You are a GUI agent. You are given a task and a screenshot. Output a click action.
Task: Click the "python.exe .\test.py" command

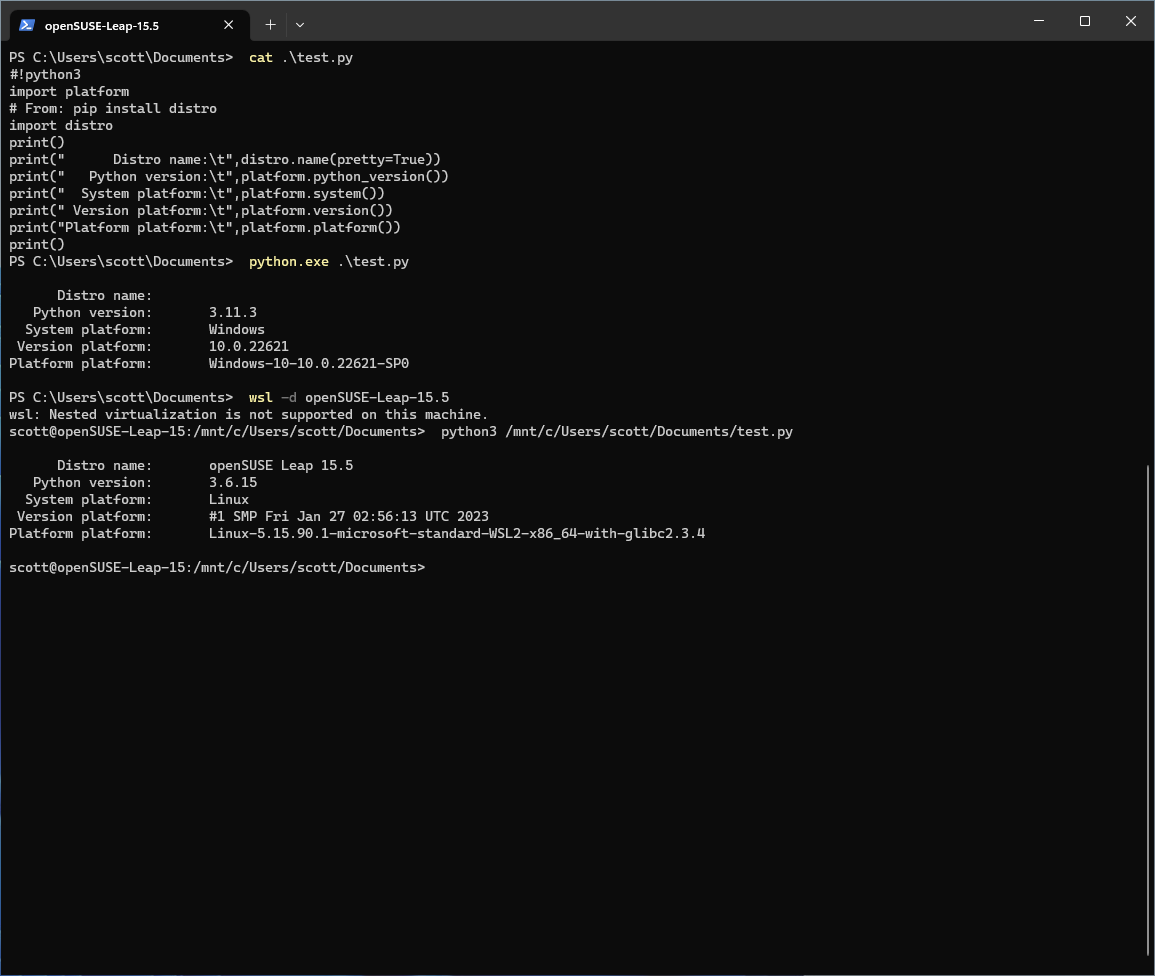click(328, 261)
